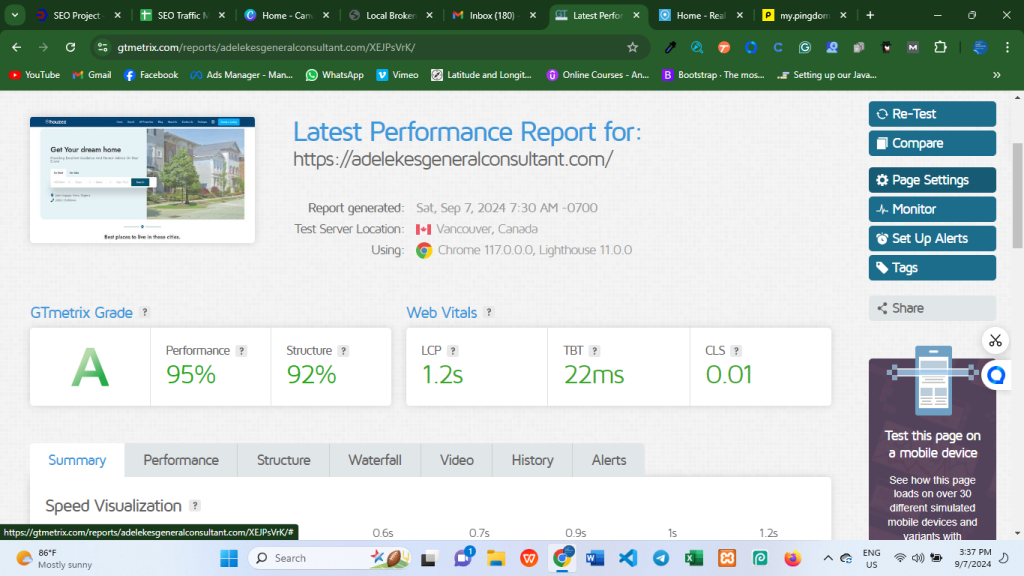Switch to the Waterfall tab
The width and height of the screenshot is (1024, 576).
pos(375,460)
